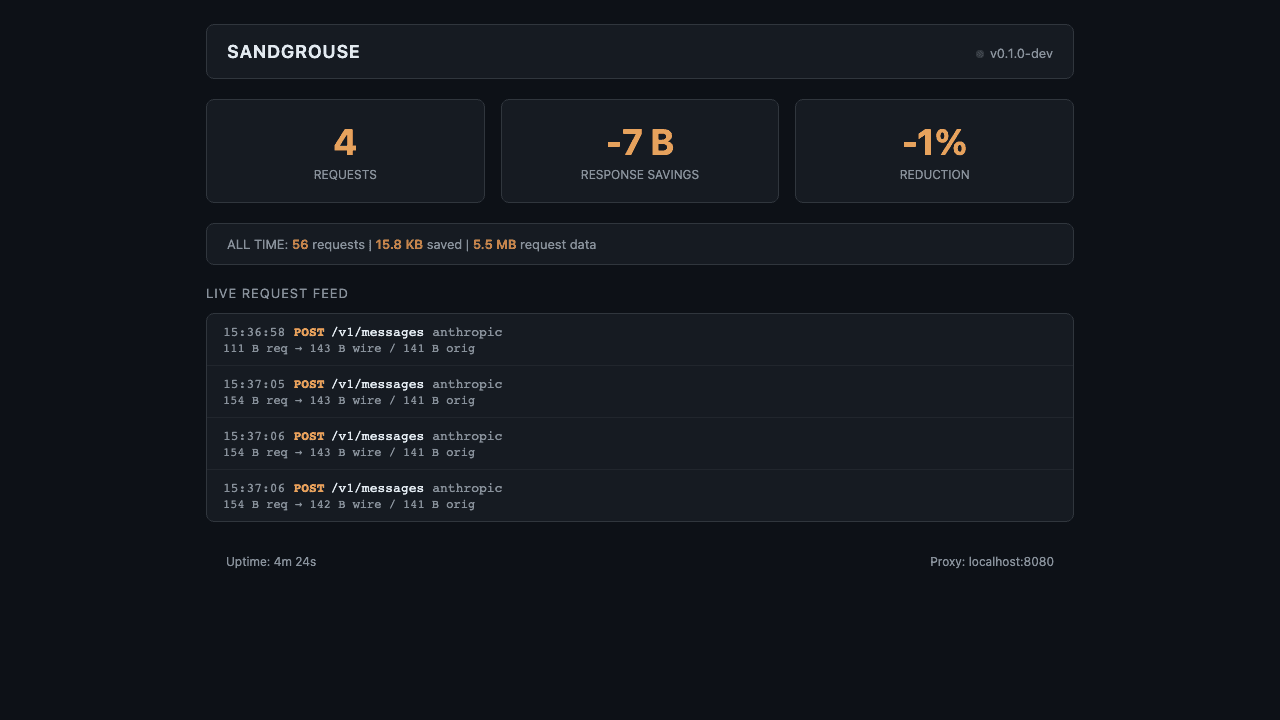Click the 15.8 KB saved value
Screen dimensions: 1280x720
398,244
